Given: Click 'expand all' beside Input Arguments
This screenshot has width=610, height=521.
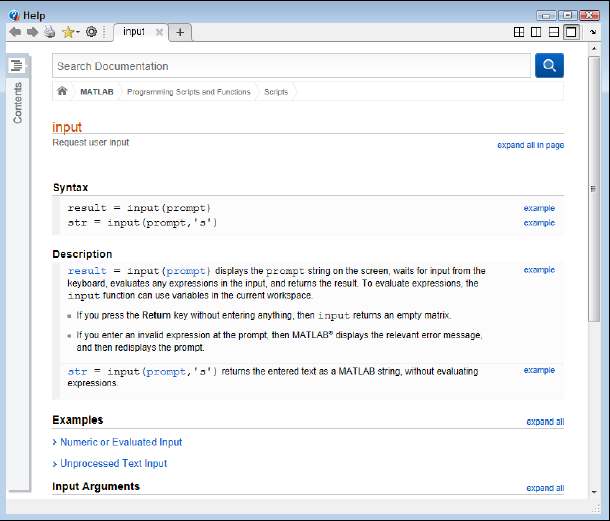Looking at the screenshot, I should click(545, 488).
